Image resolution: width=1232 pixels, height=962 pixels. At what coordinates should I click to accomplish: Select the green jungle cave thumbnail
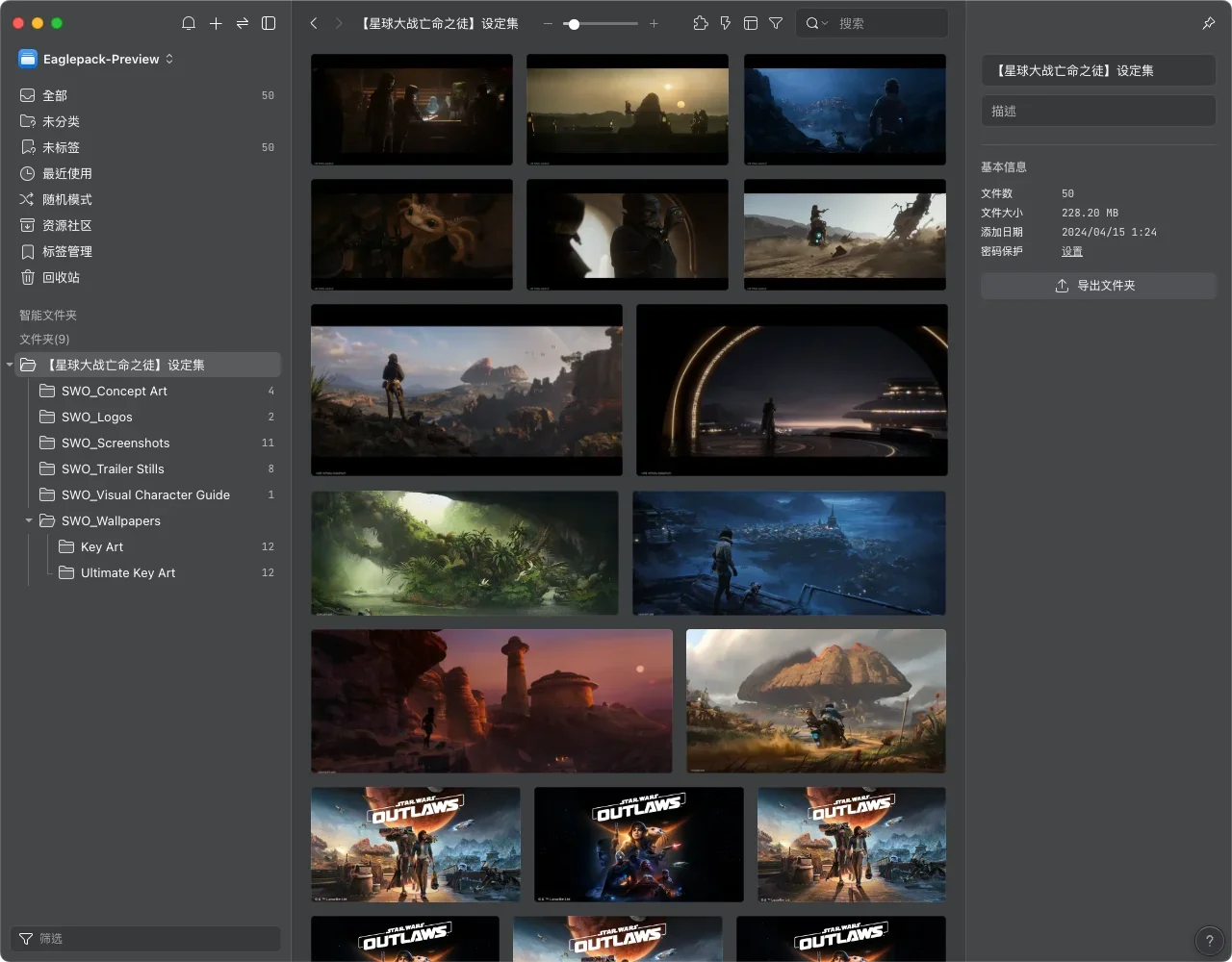pyautogui.click(x=465, y=553)
